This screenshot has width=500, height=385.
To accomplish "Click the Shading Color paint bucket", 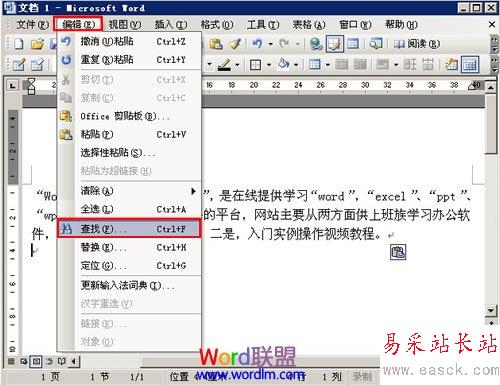I will [x=283, y=64].
